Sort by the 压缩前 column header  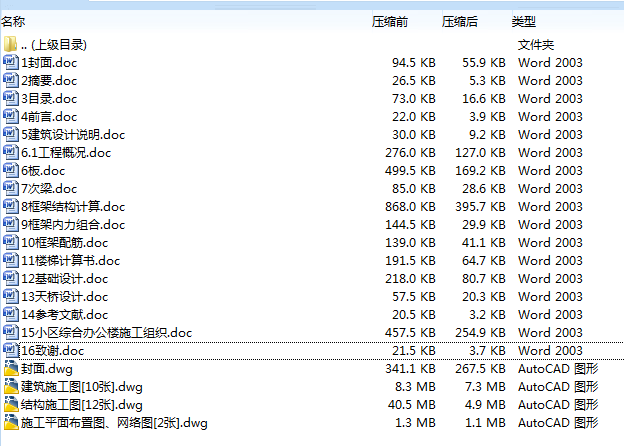click(390, 21)
